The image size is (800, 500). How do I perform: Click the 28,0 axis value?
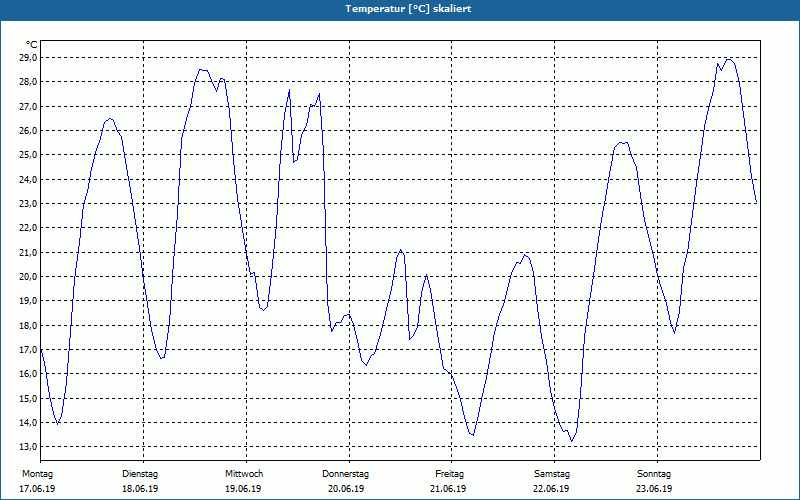(x=28, y=82)
